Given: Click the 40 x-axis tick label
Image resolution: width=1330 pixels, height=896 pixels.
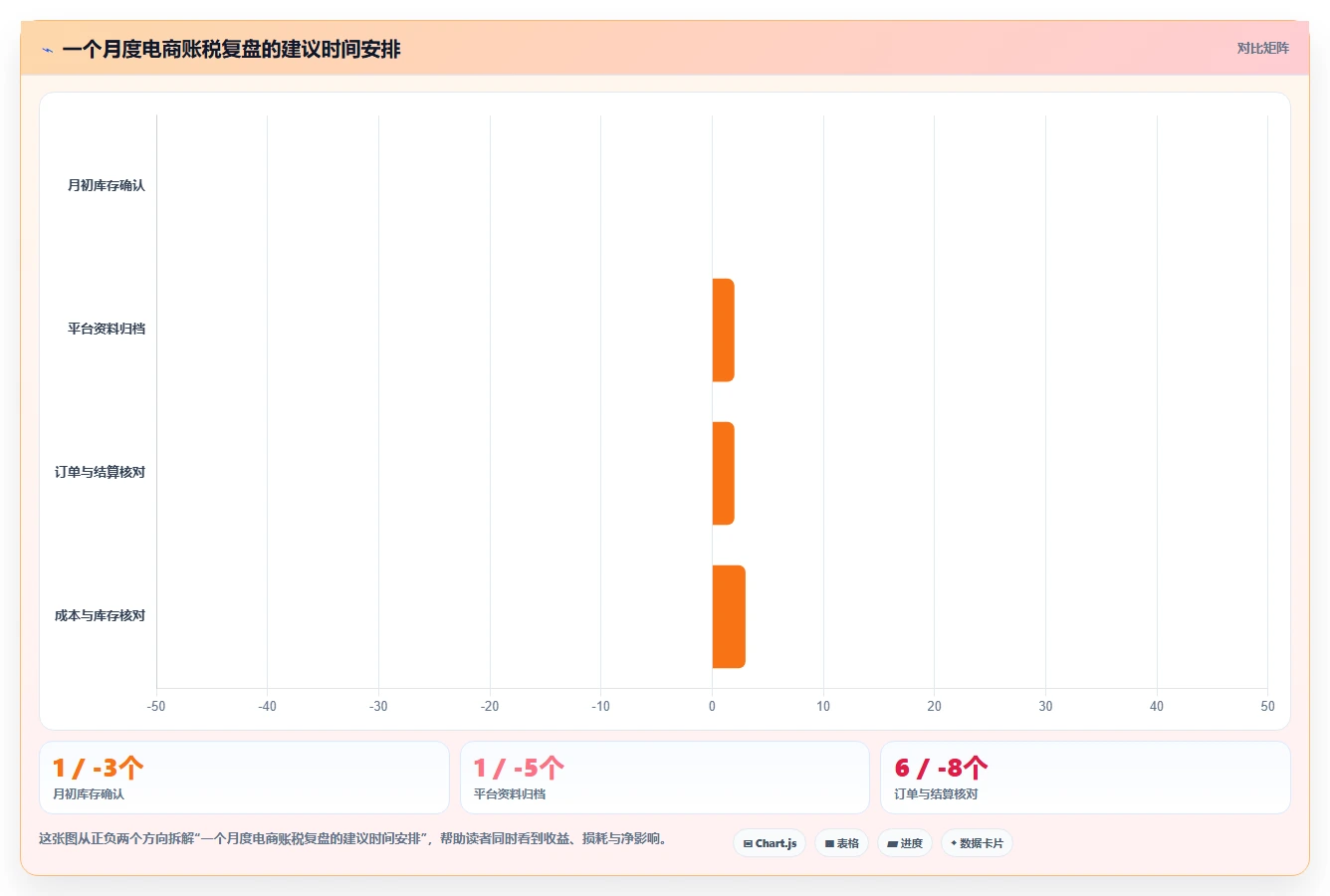Looking at the screenshot, I should coord(1157,706).
